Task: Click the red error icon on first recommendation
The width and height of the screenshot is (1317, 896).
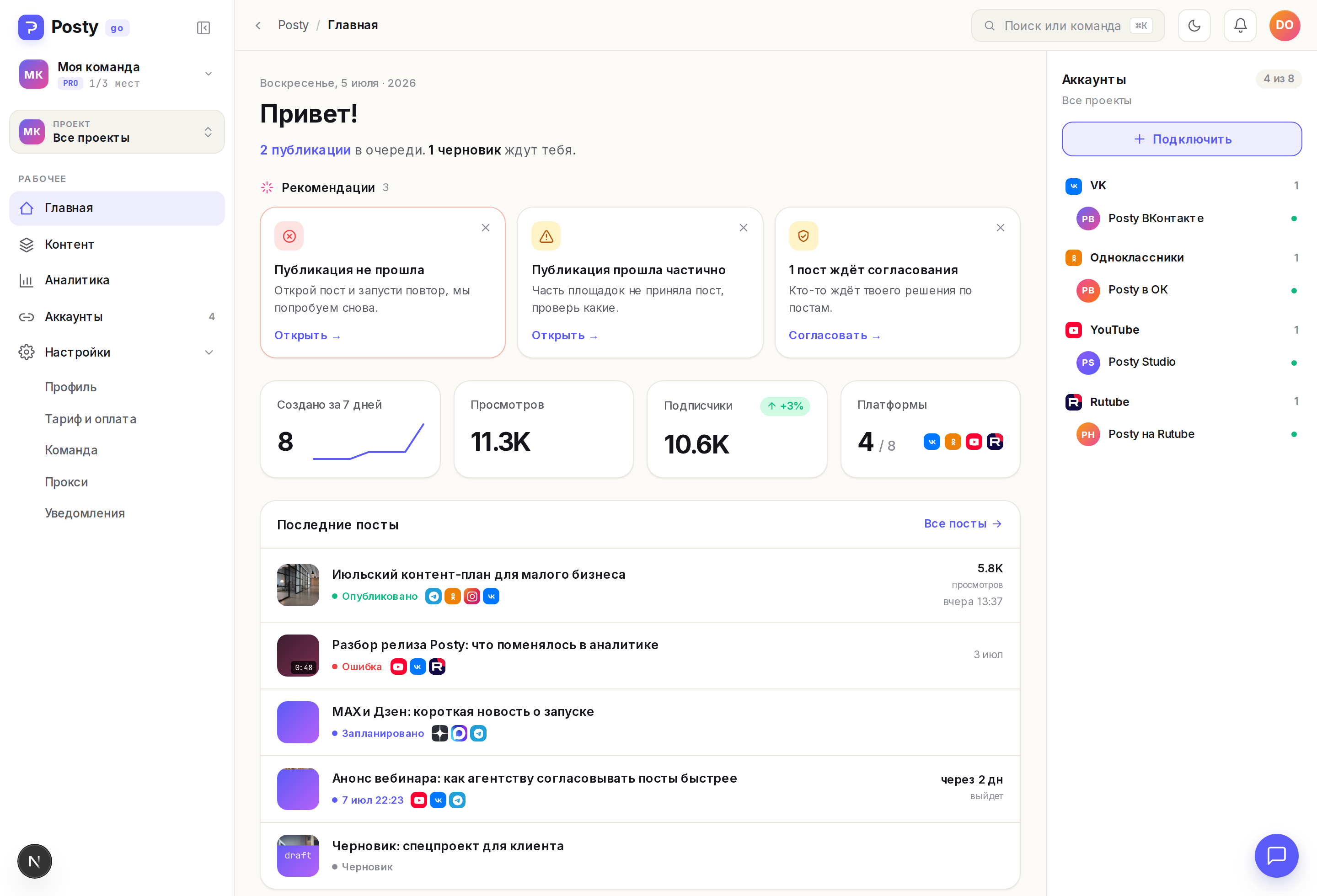Action: coord(289,235)
